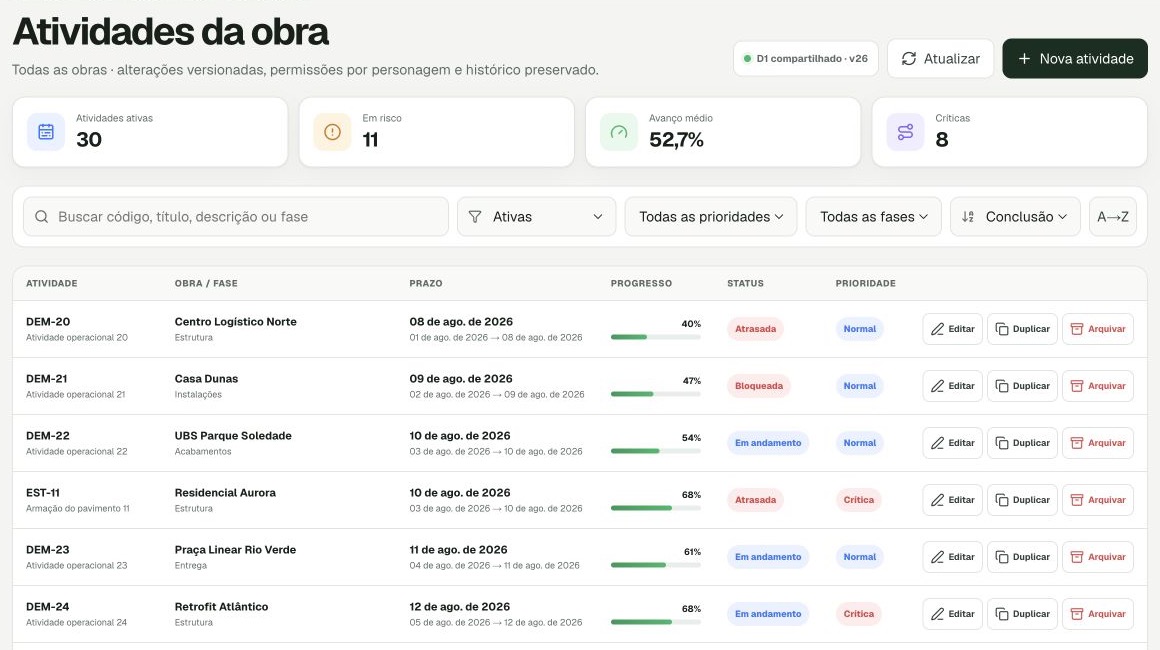Edit the DEM-23 activity
The image size is (1160, 650).
953,557
